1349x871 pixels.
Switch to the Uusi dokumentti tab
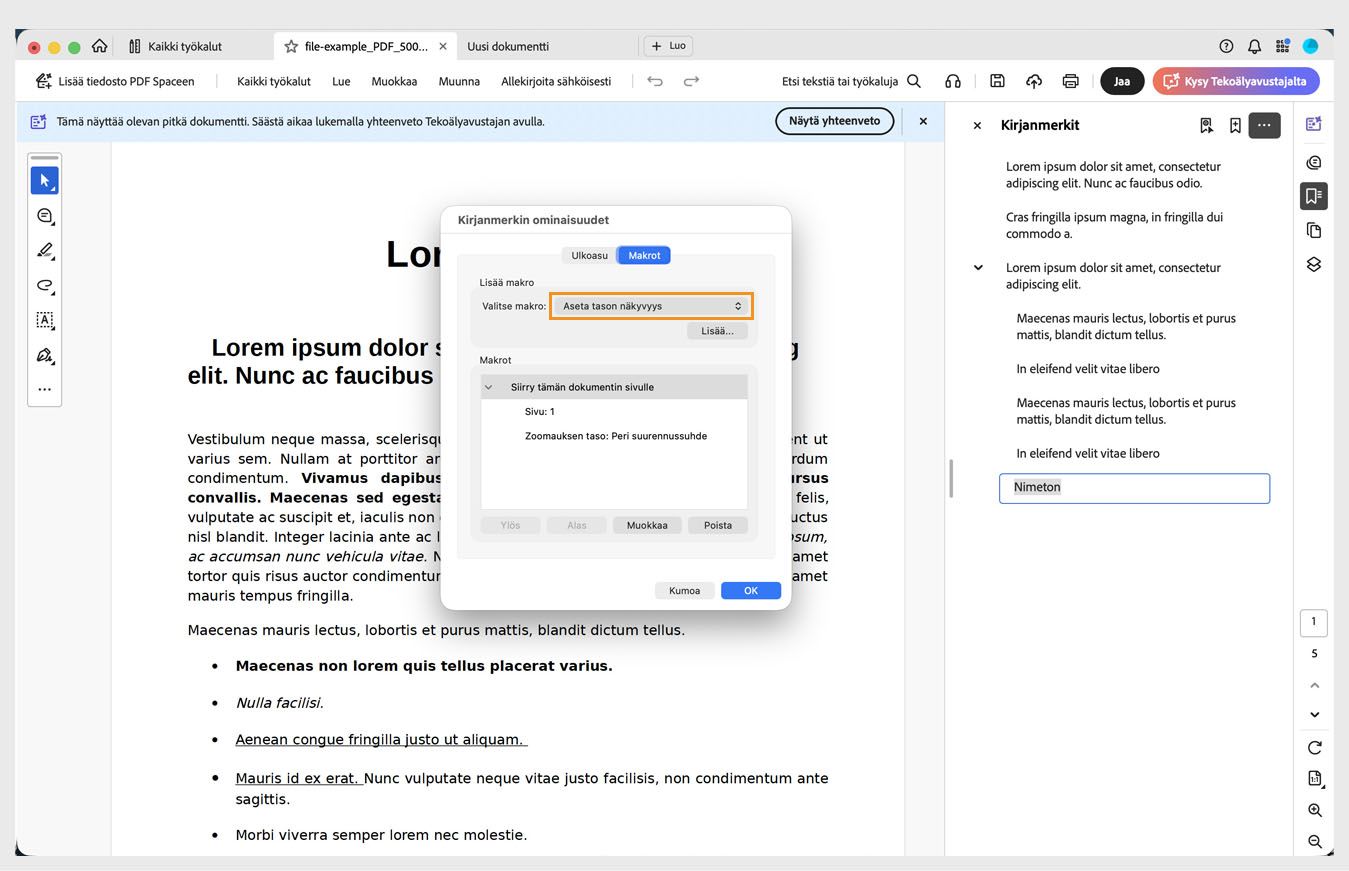[508, 46]
